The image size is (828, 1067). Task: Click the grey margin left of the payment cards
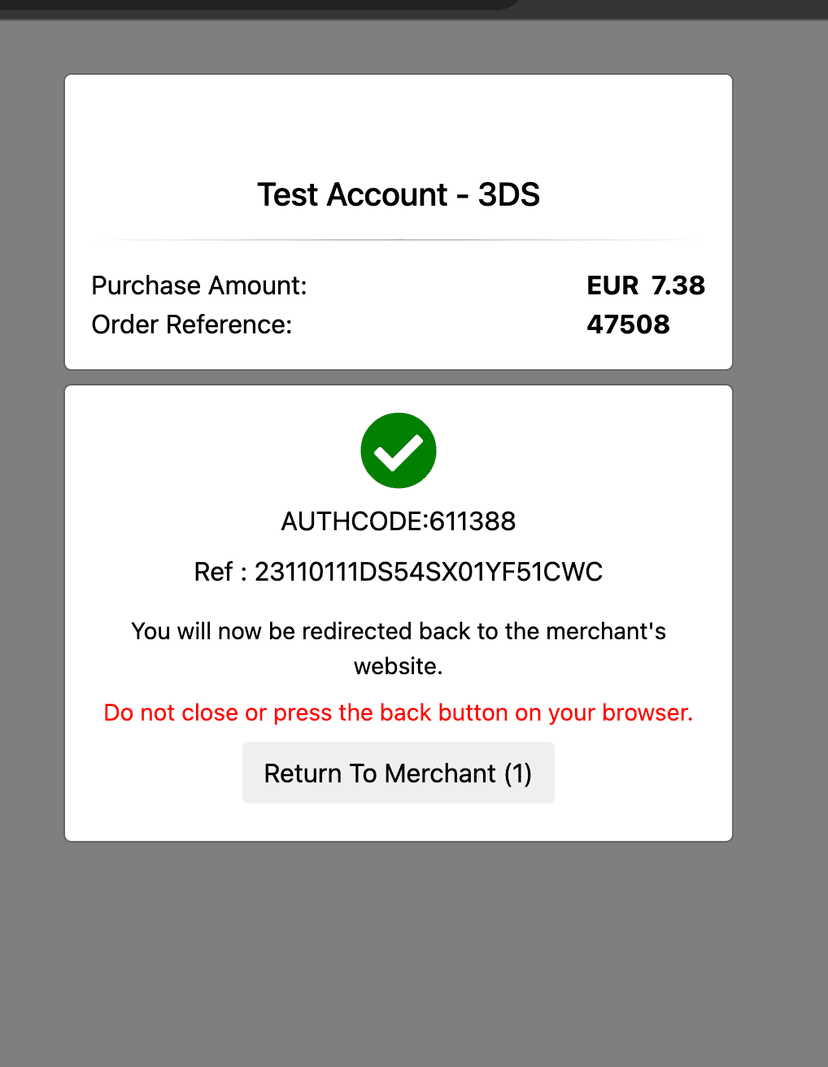pyautogui.click(x=32, y=456)
